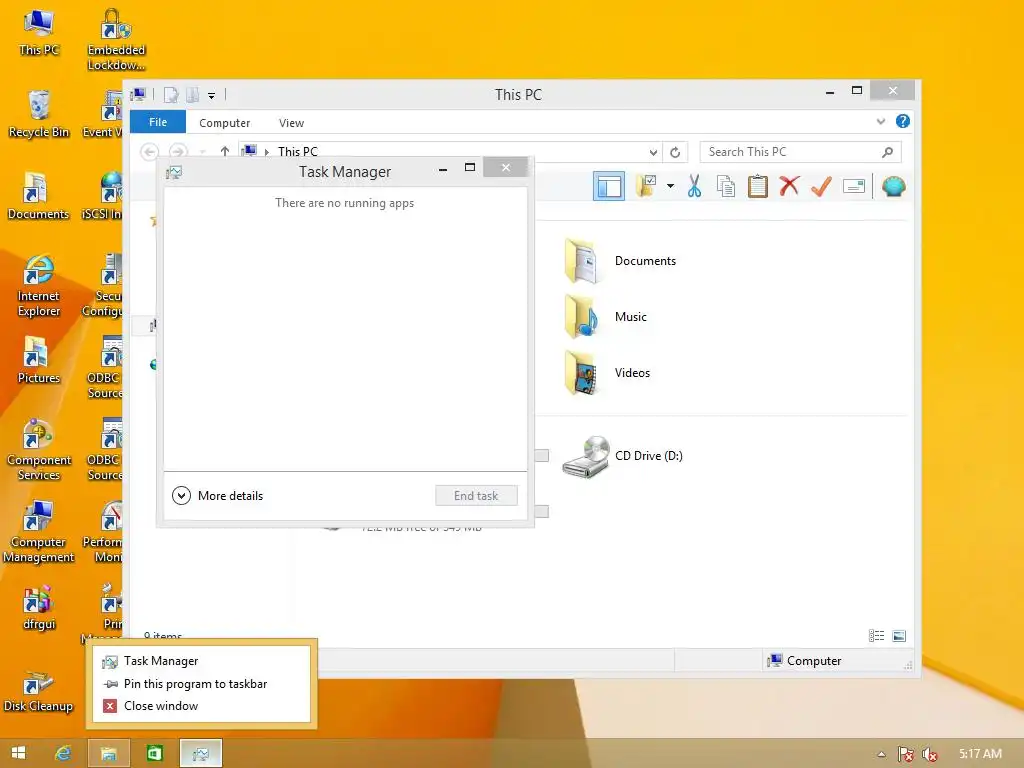Viewport: 1024px width, 768px height.
Task: Select the Embedded Lockdown desktop icon
Action: point(116,39)
